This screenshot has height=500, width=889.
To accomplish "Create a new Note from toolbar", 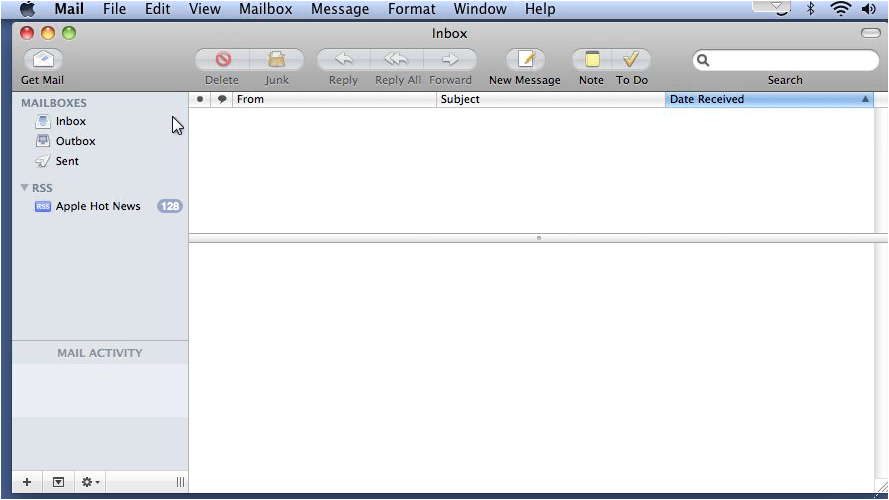I will [x=591, y=59].
